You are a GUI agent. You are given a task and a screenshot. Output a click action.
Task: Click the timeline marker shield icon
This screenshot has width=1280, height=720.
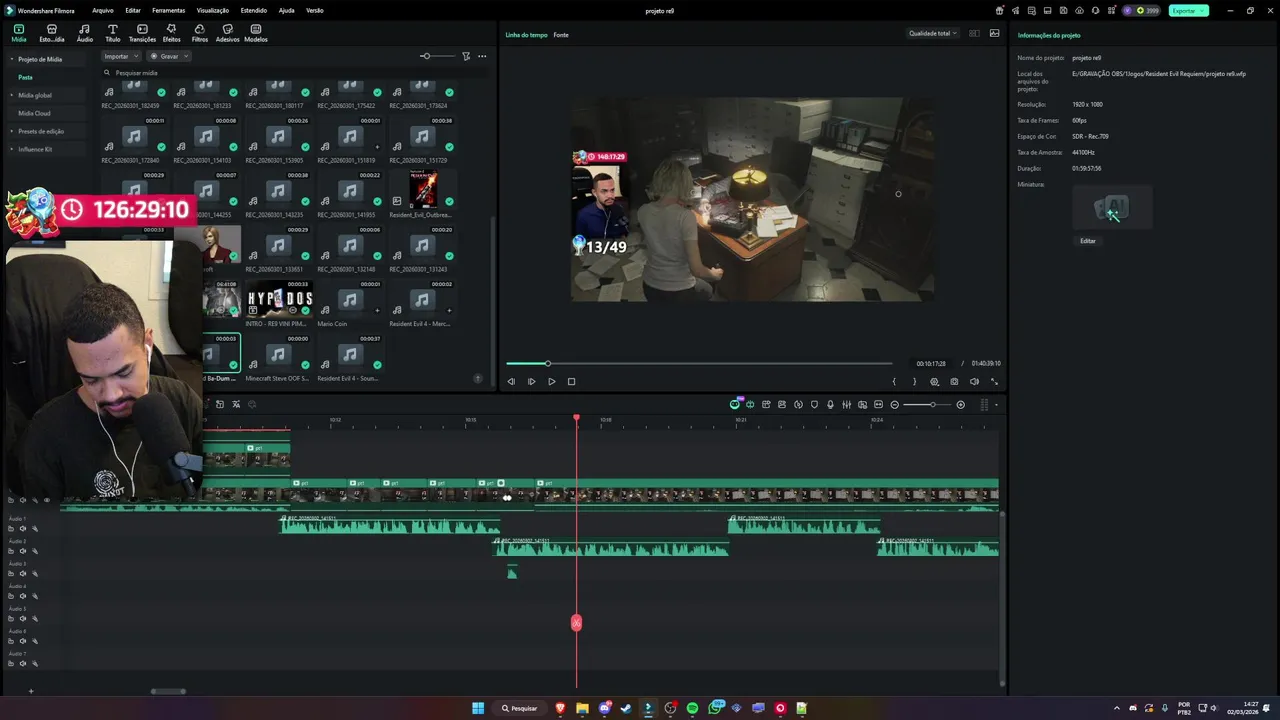814,404
